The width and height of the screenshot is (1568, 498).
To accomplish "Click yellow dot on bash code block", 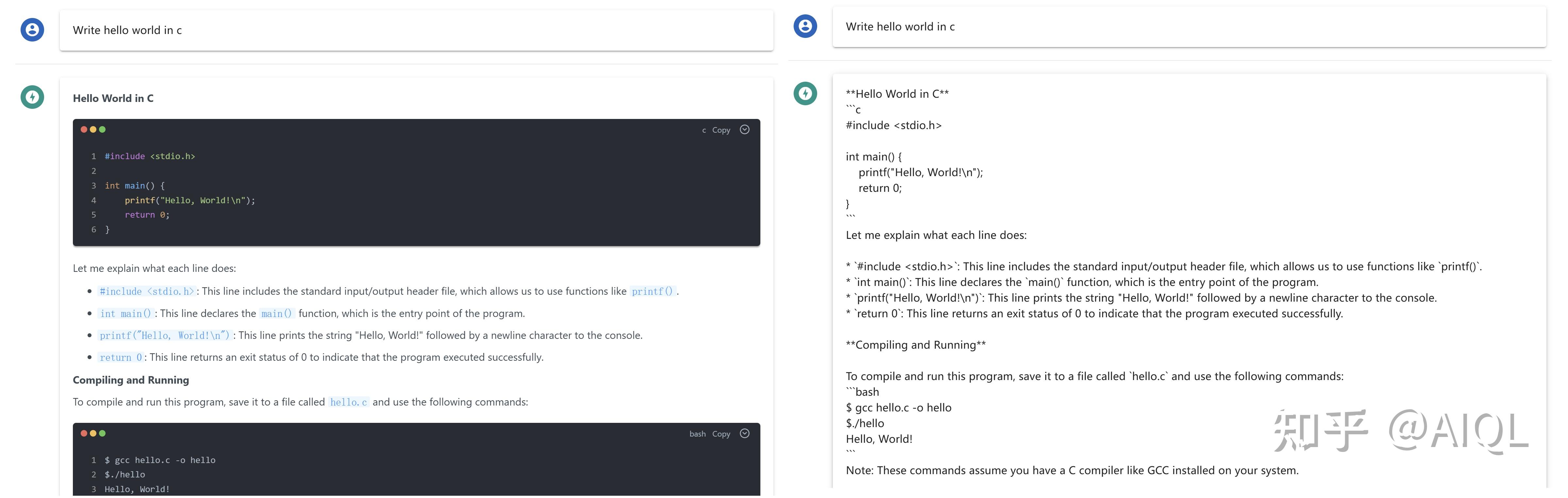I will (x=93, y=434).
